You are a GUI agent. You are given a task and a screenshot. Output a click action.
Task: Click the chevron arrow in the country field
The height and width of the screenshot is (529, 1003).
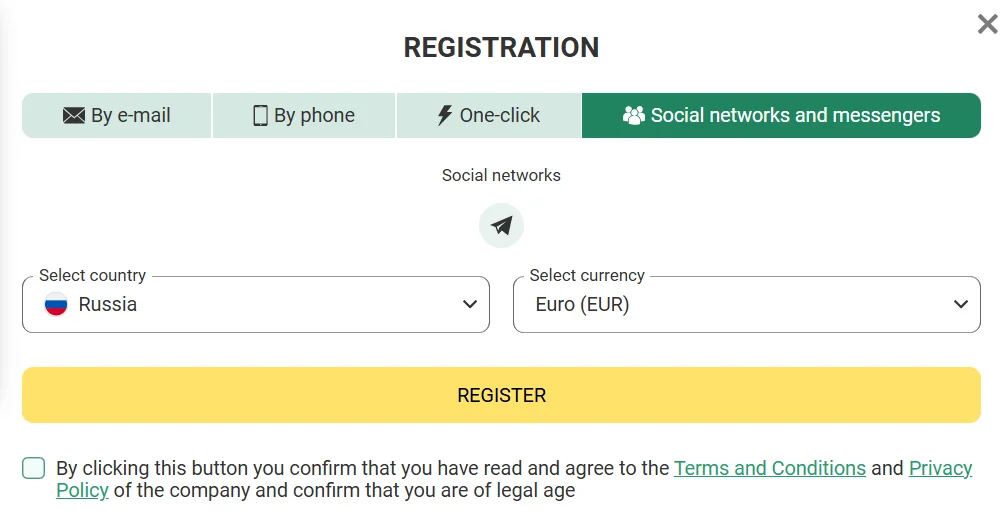pyautogui.click(x=470, y=305)
